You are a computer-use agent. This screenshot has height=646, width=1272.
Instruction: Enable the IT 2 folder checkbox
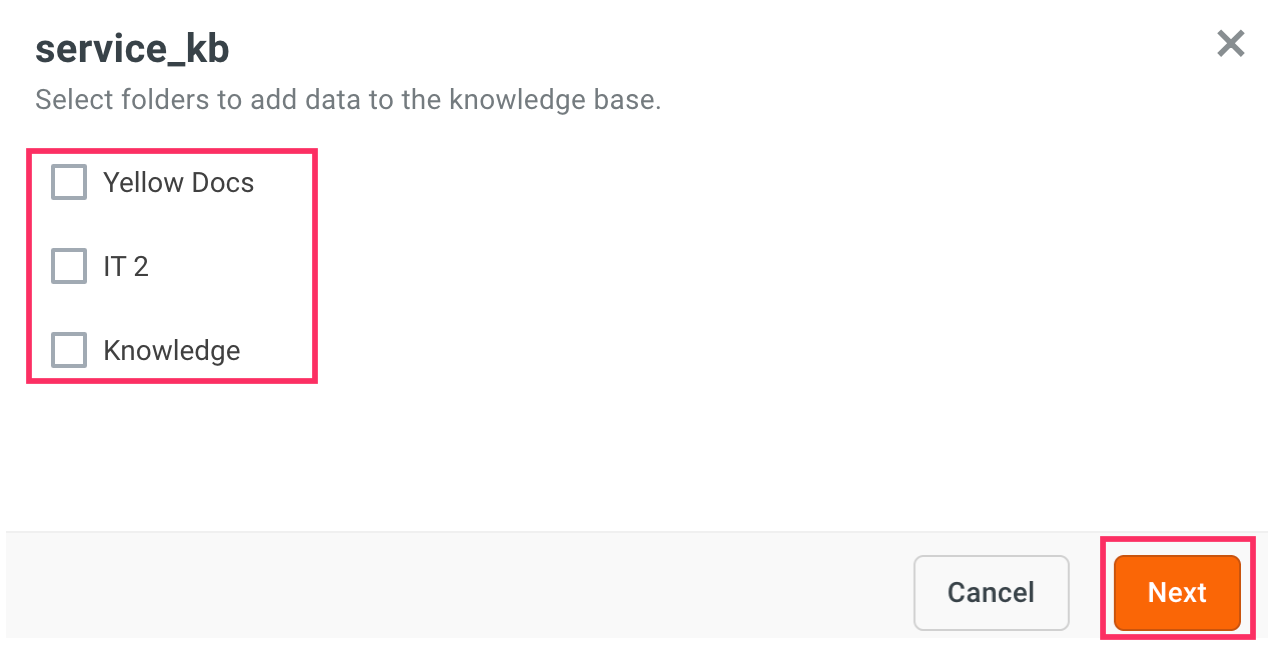point(69,266)
